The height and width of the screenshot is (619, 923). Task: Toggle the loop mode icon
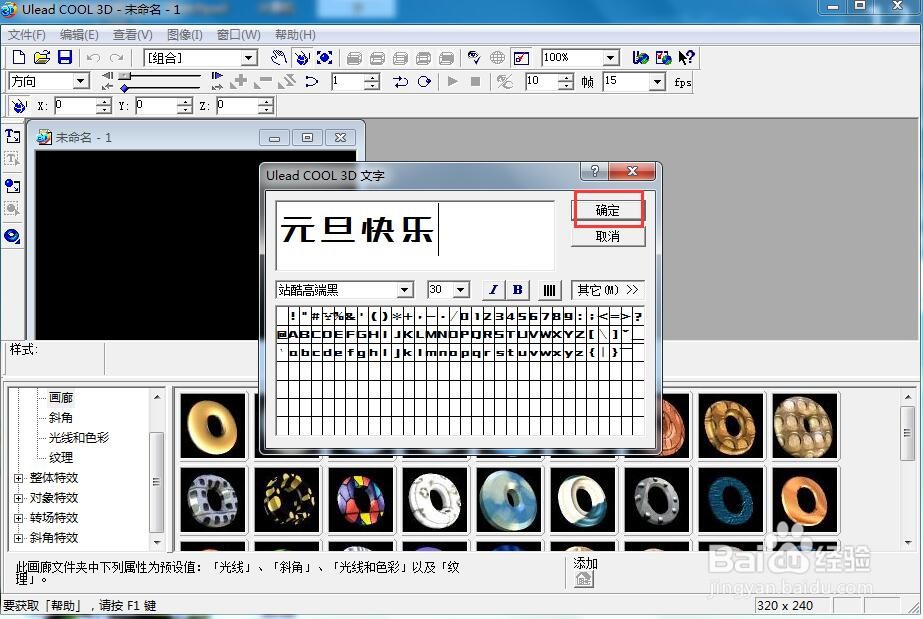(x=424, y=81)
